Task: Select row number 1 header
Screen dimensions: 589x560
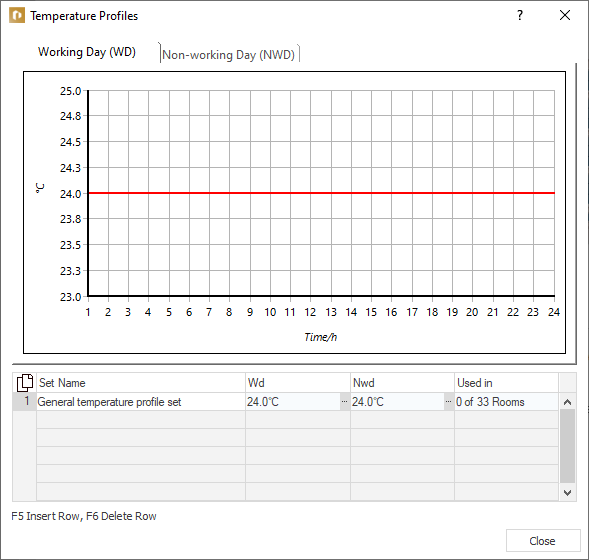Action: click(25, 402)
